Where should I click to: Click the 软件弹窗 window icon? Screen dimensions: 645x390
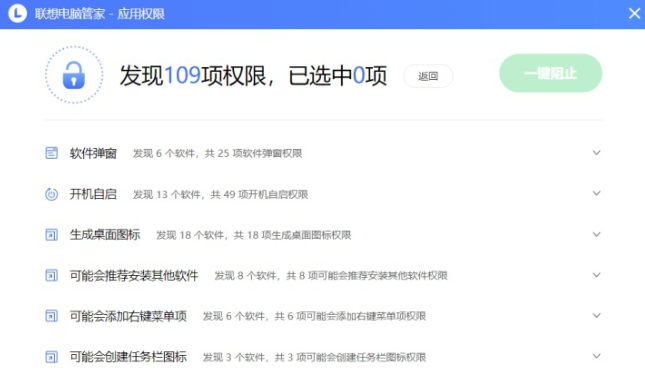[51, 153]
